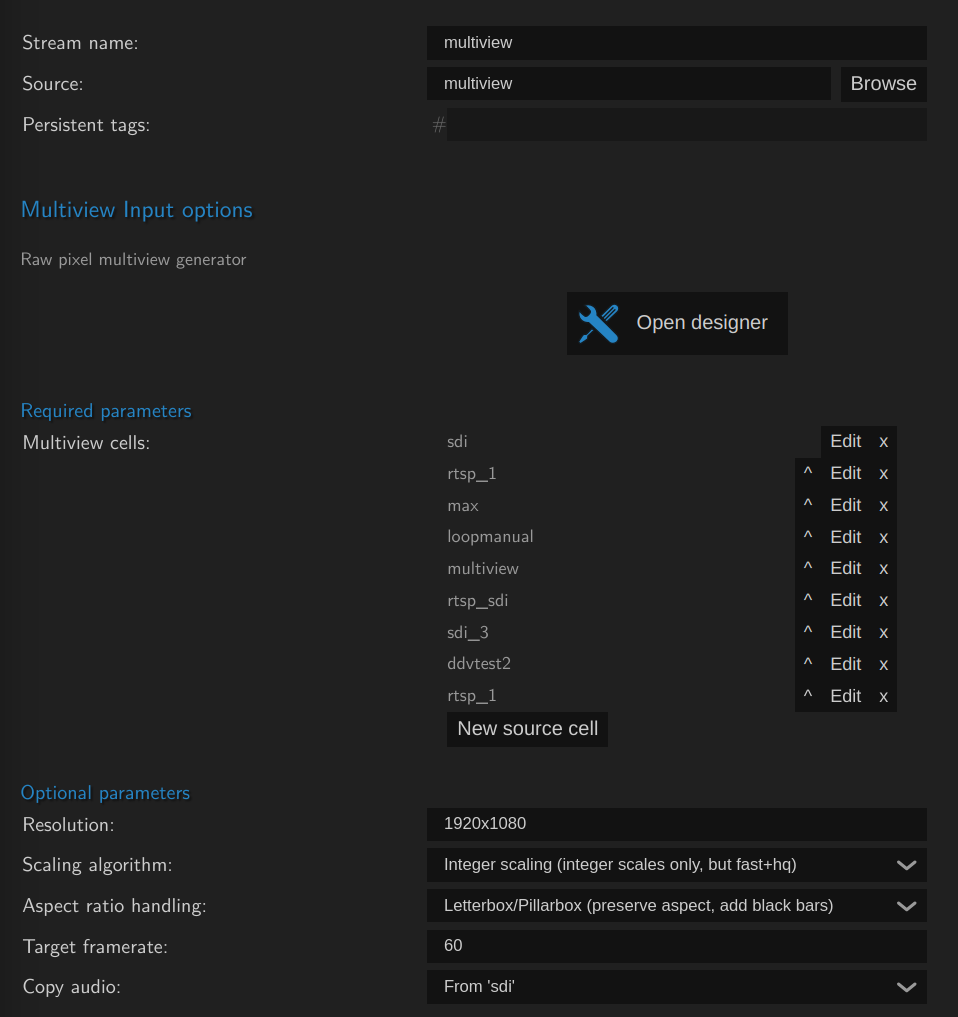958x1017 pixels.
Task: Delete the ddvtest2 cell with x
Action: 883,664
